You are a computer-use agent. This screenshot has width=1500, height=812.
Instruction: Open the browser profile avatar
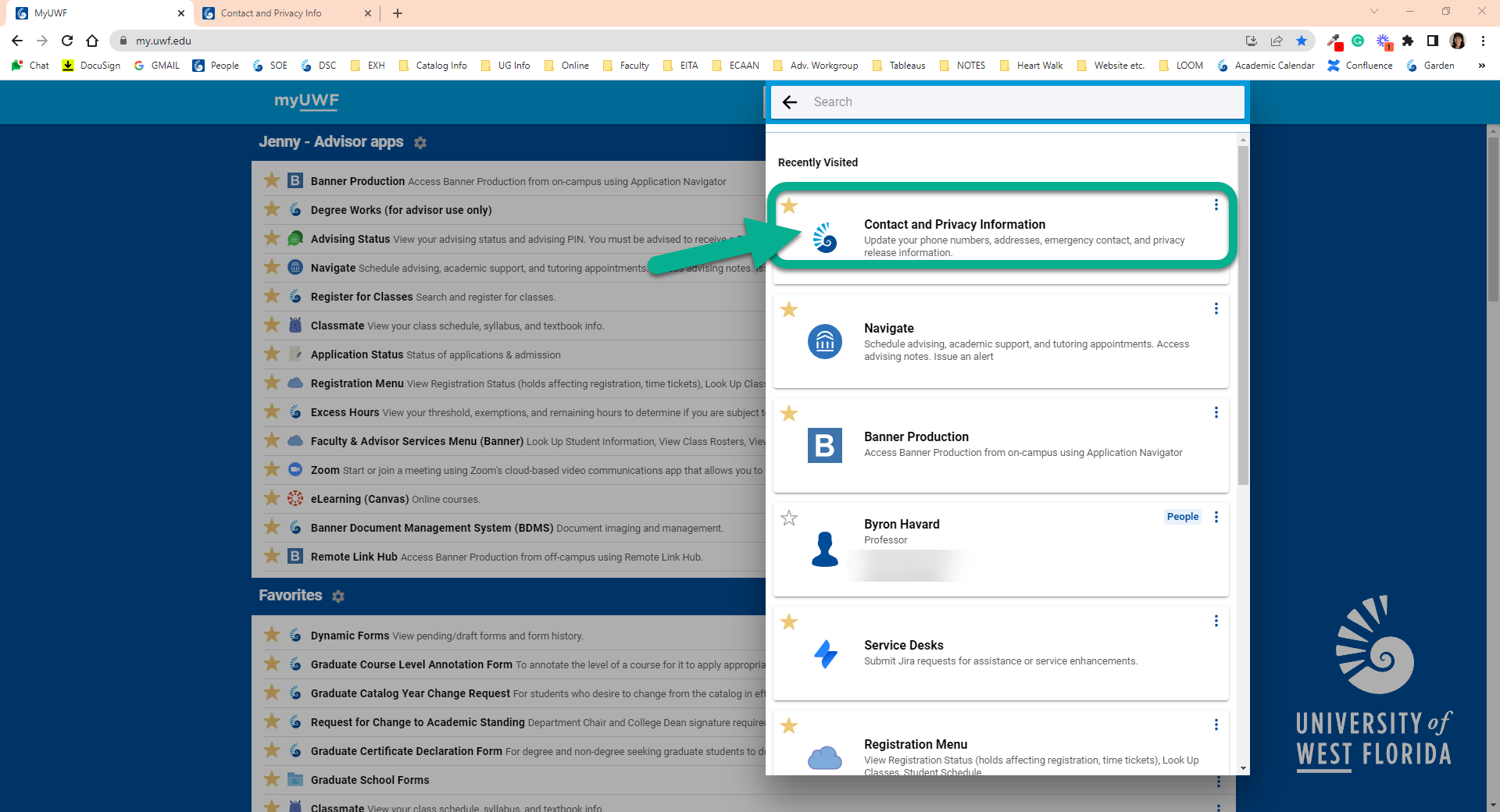[1458, 41]
